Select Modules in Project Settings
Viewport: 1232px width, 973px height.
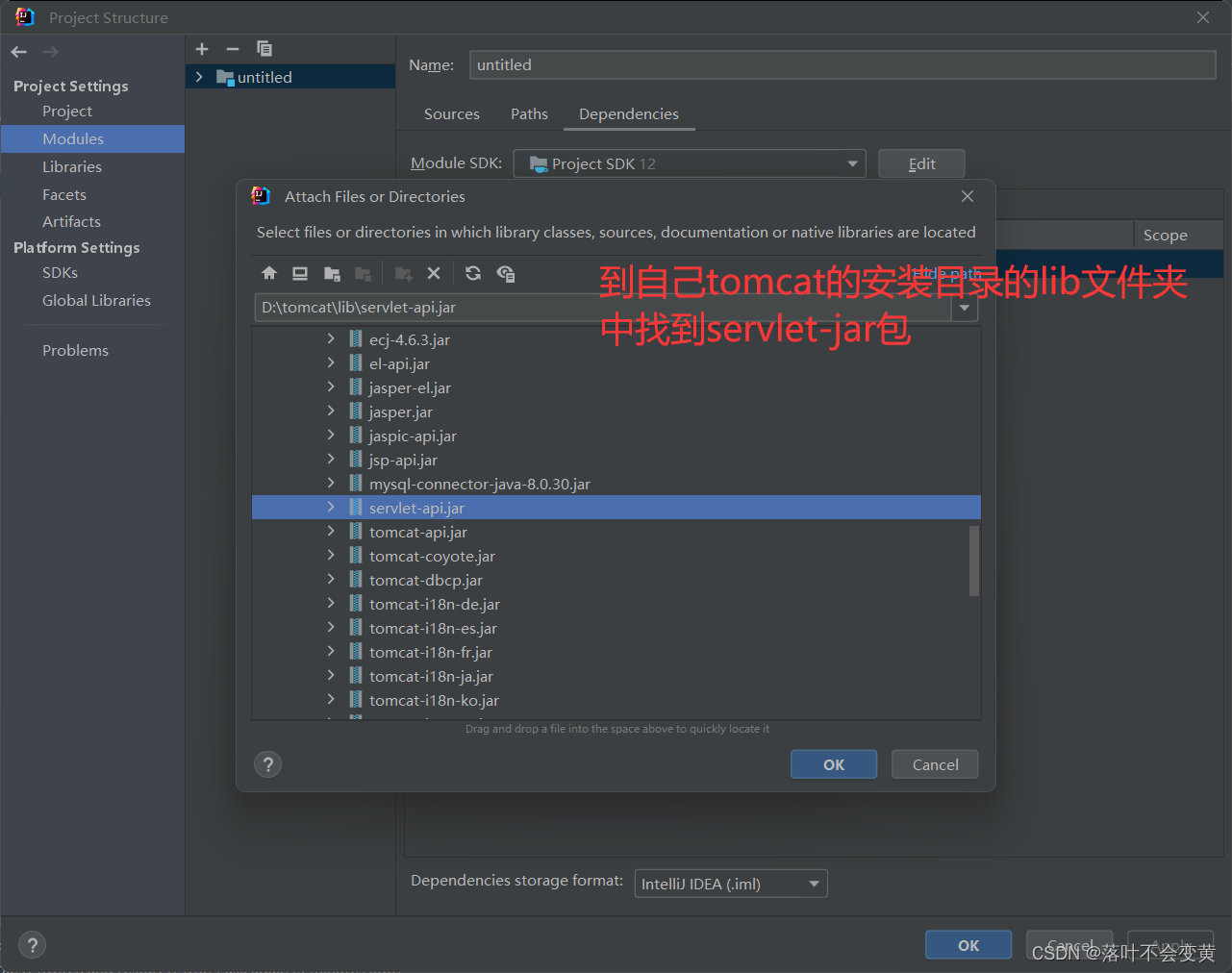click(92, 138)
